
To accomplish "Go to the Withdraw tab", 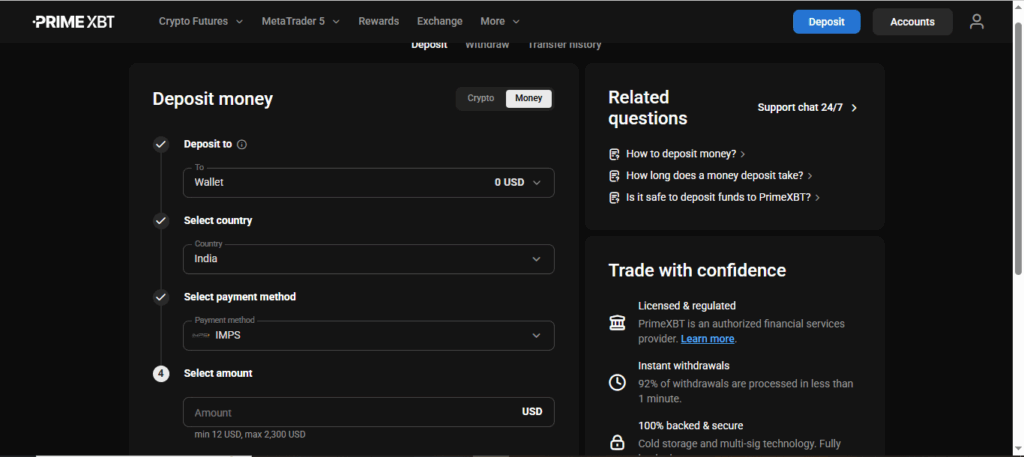I will point(487,45).
